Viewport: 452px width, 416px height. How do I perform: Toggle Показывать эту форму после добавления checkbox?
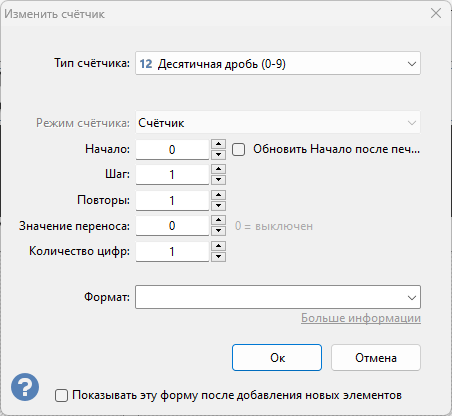click(61, 395)
